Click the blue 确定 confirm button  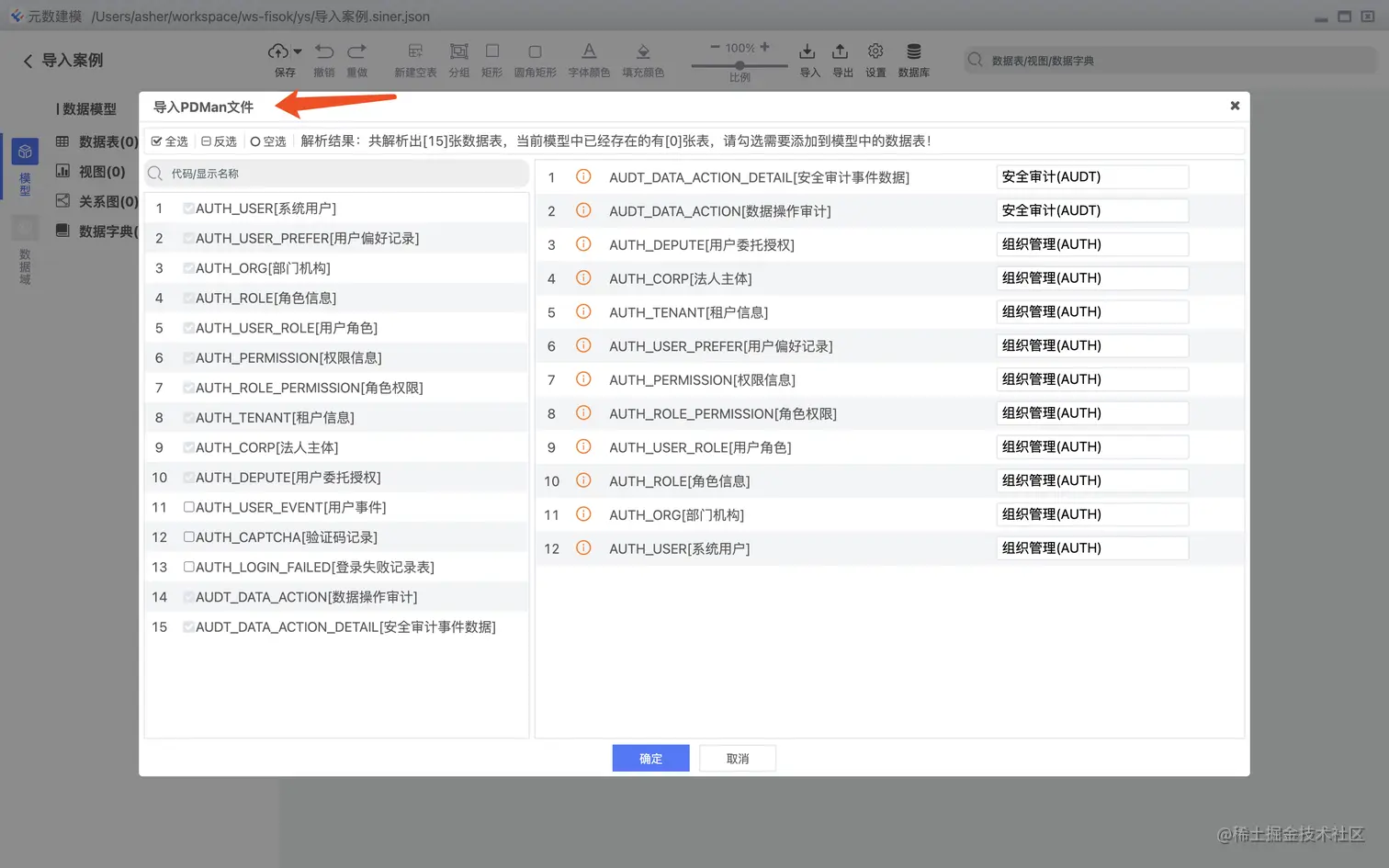[650, 758]
